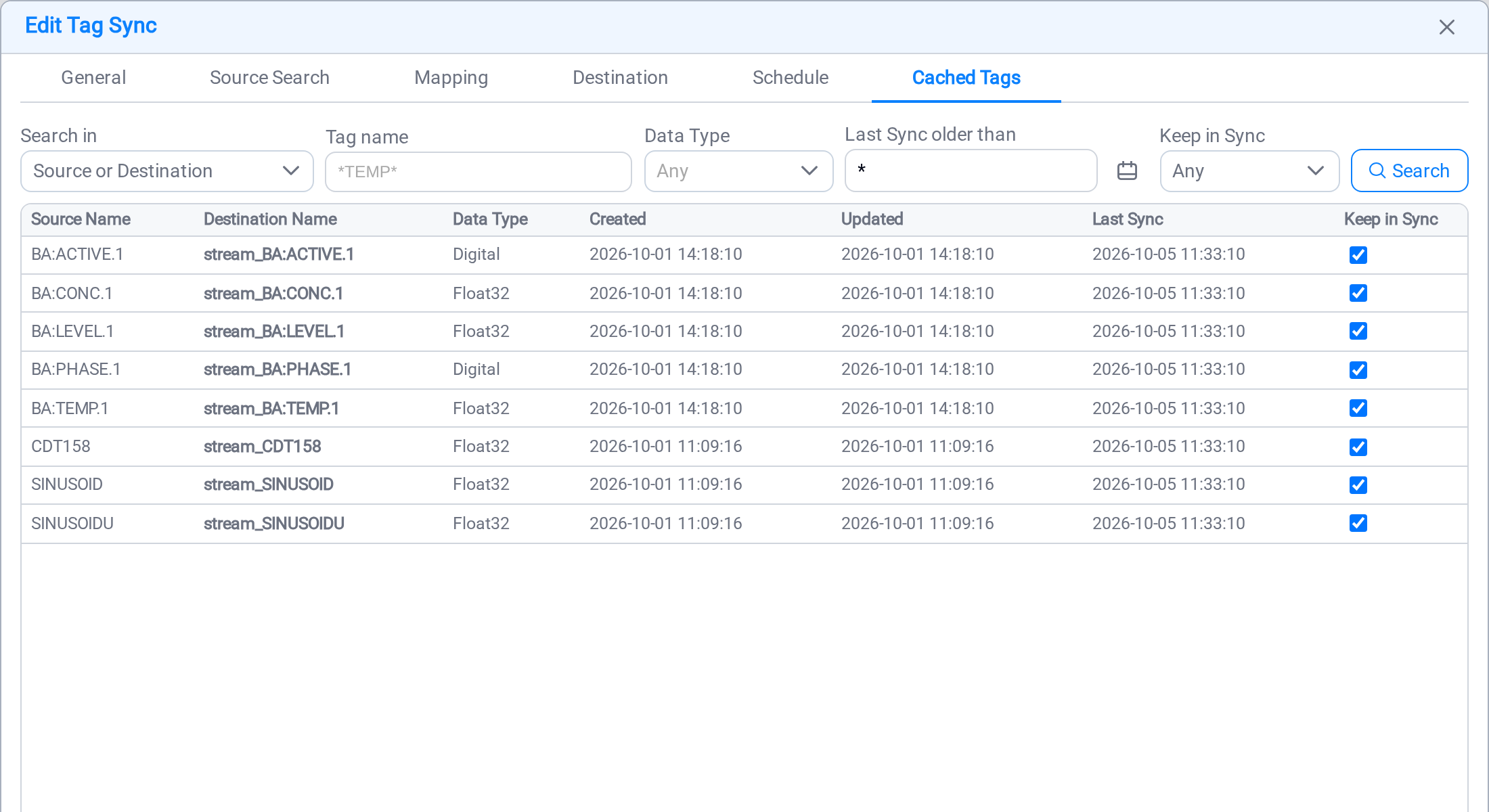Click destination stream_BA:PHASE.1
1489x812 pixels.
tap(277, 369)
